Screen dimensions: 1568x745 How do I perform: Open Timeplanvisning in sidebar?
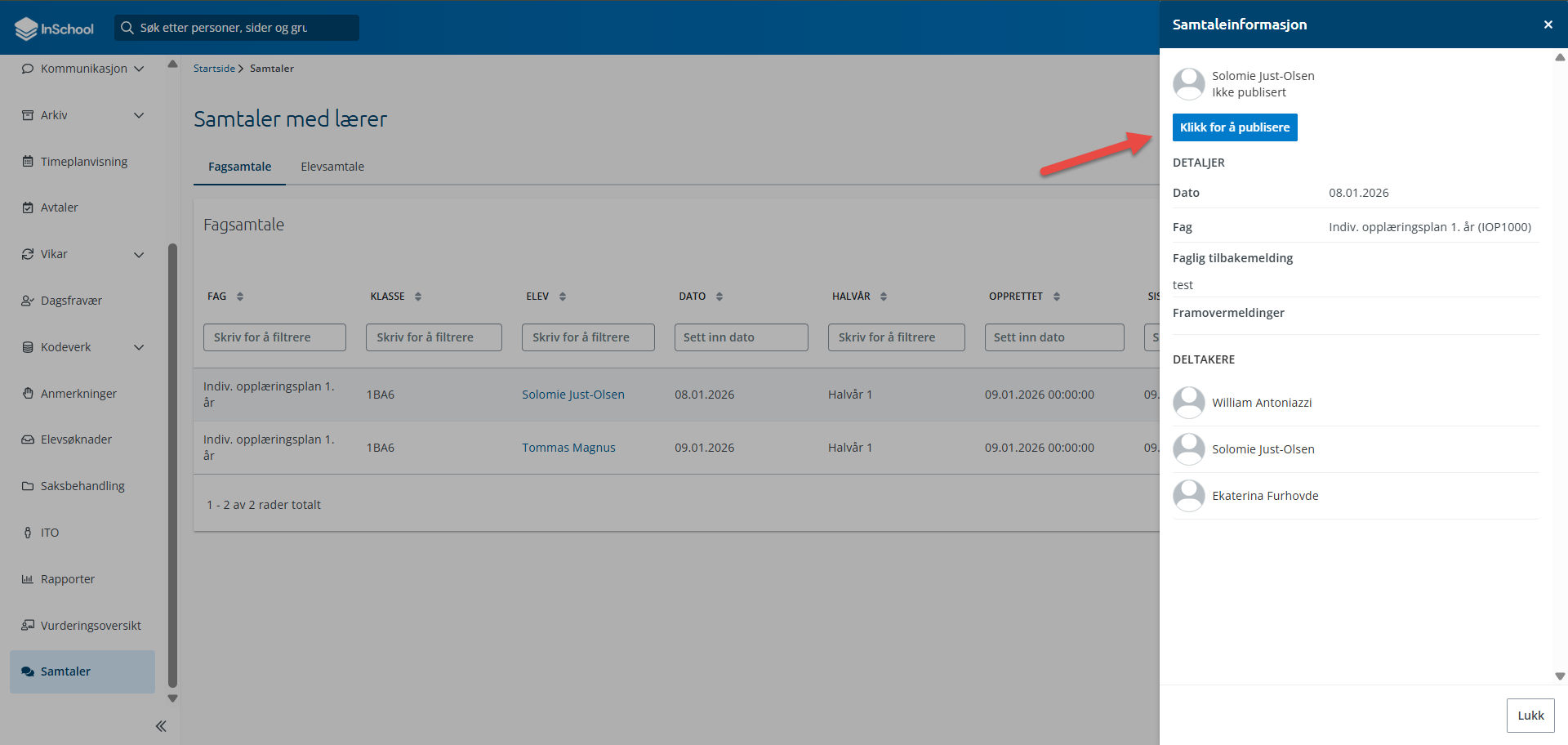coord(82,162)
